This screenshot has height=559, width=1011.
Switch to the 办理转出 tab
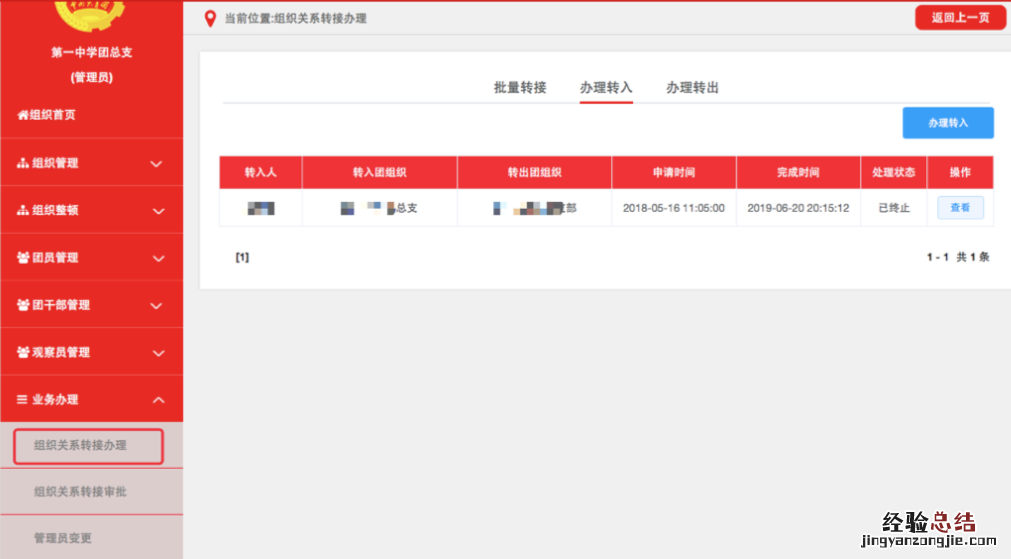point(692,88)
